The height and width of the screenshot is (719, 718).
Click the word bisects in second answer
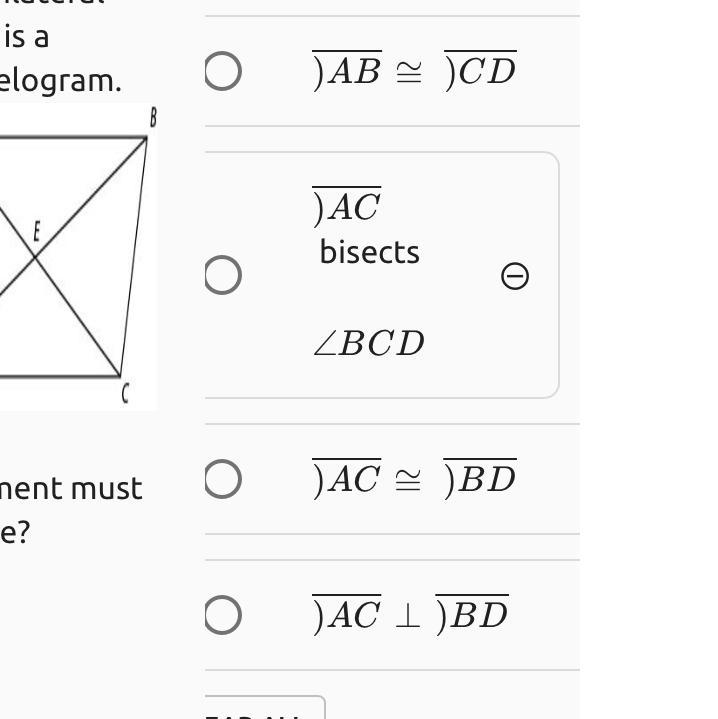click(370, 252)
